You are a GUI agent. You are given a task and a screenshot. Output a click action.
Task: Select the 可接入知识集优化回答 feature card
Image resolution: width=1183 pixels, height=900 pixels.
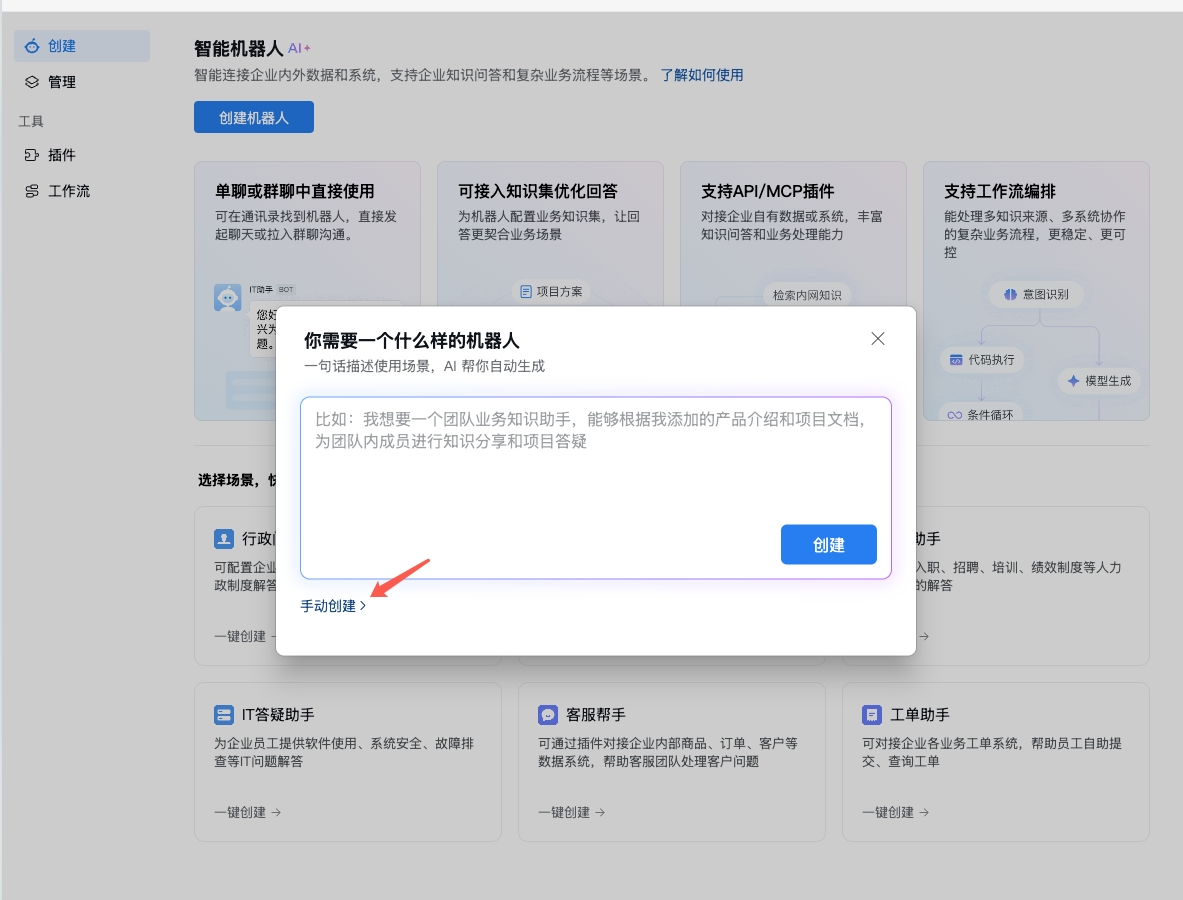click(550, 234)
